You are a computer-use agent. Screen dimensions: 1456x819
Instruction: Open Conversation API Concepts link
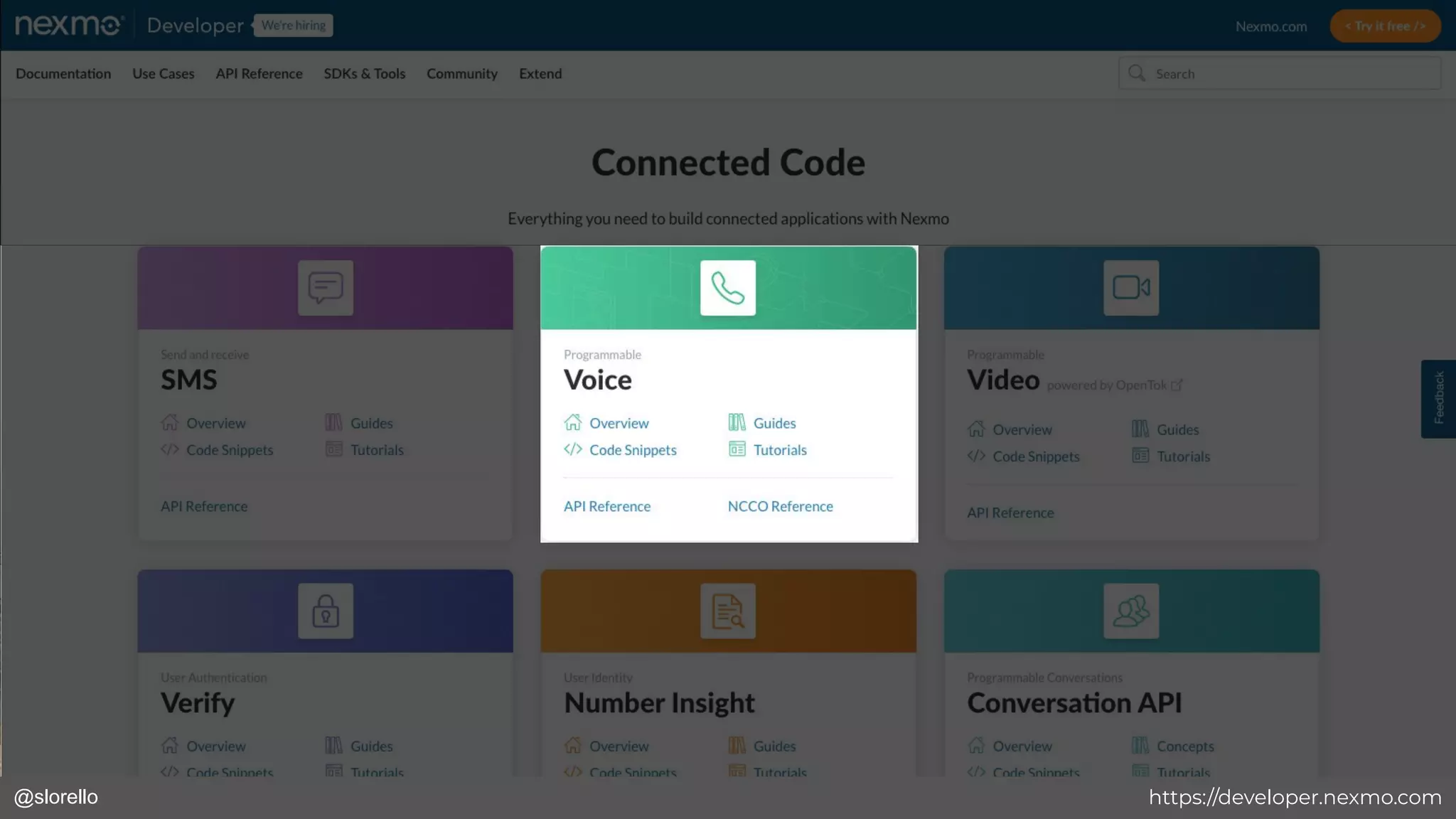pos(1185,746)
